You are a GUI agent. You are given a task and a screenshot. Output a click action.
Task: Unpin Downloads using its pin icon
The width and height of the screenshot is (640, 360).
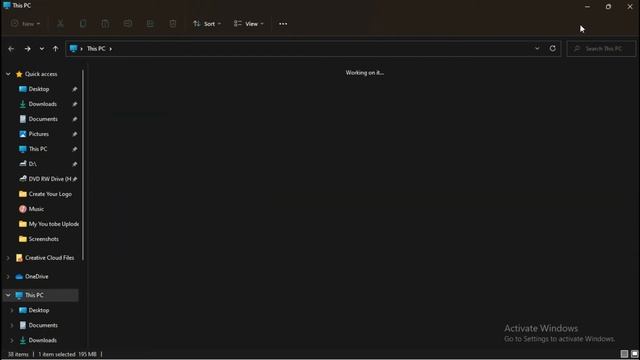tap(75, 104)
